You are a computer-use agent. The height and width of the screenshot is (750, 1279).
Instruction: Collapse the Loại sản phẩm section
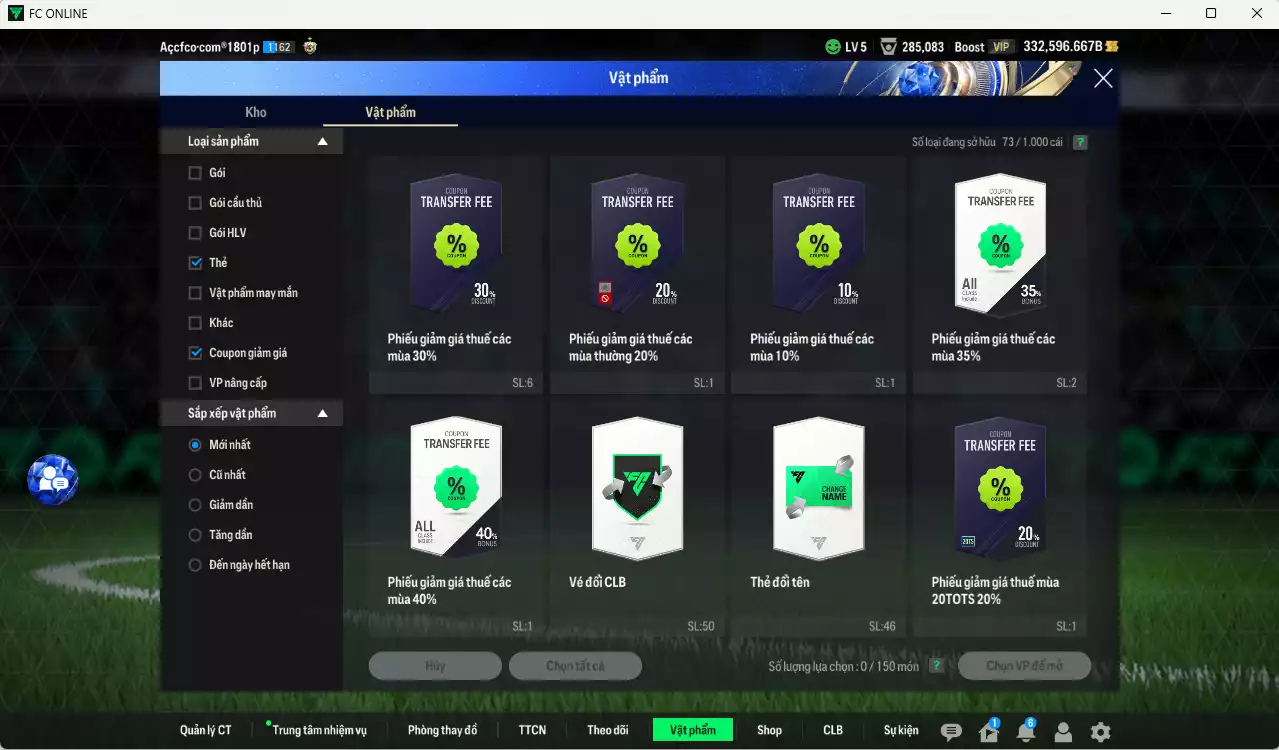tap(322, 142)
